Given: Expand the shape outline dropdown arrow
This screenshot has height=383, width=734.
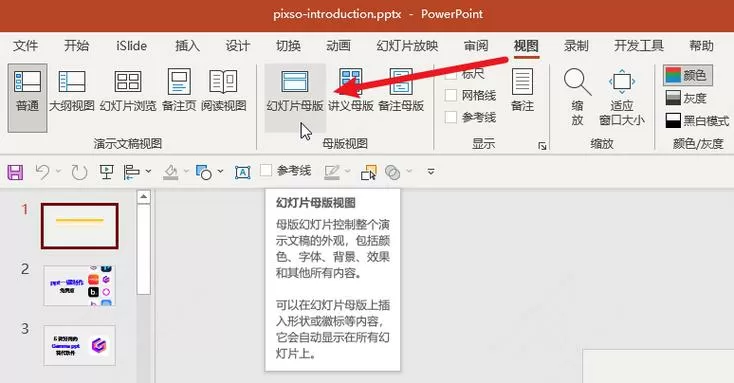Looking at the screenshot, I should click(x=347, y=171).
